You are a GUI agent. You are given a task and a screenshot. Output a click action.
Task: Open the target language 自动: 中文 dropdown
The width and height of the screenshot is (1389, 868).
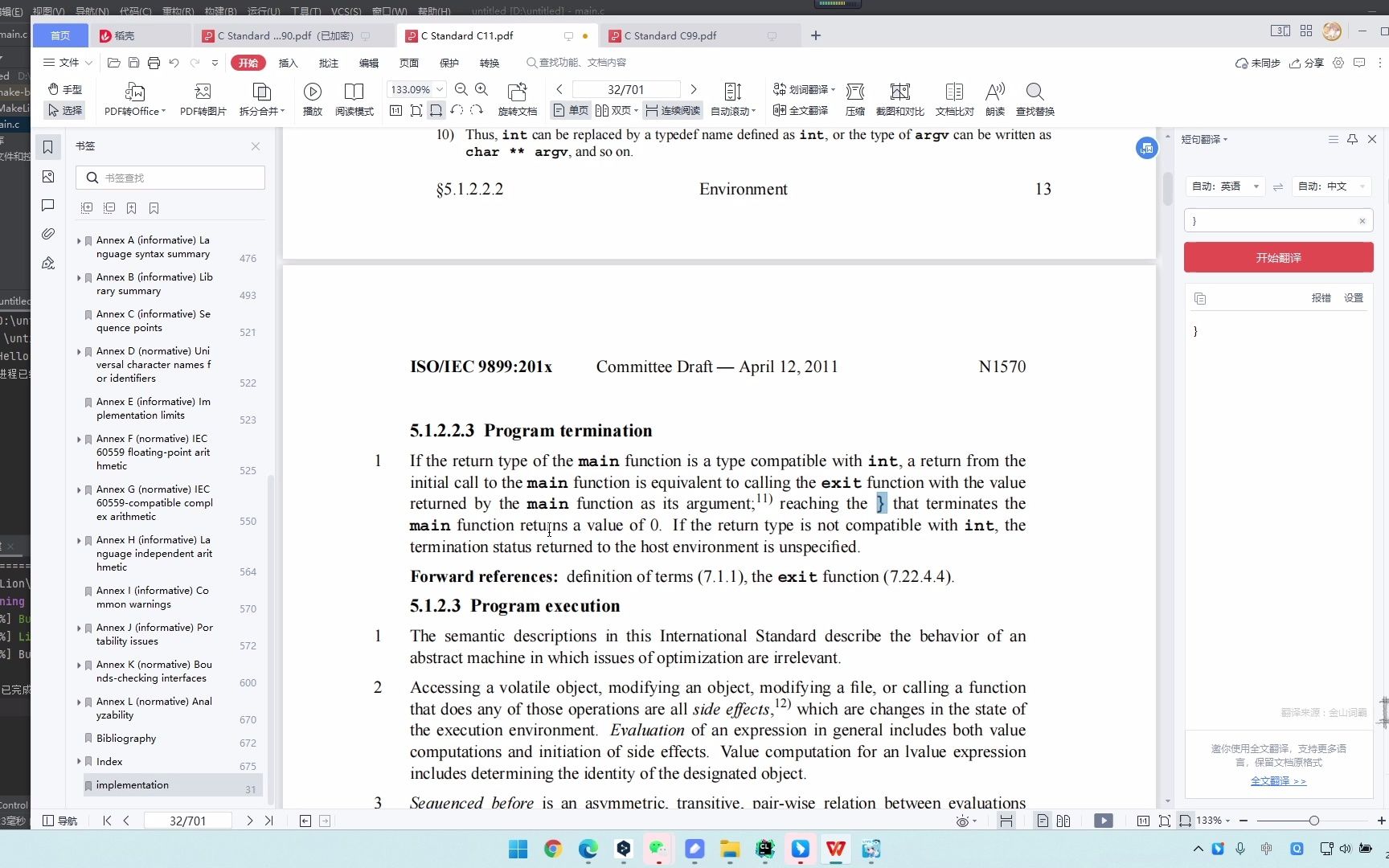click(x=1331, y=186)
